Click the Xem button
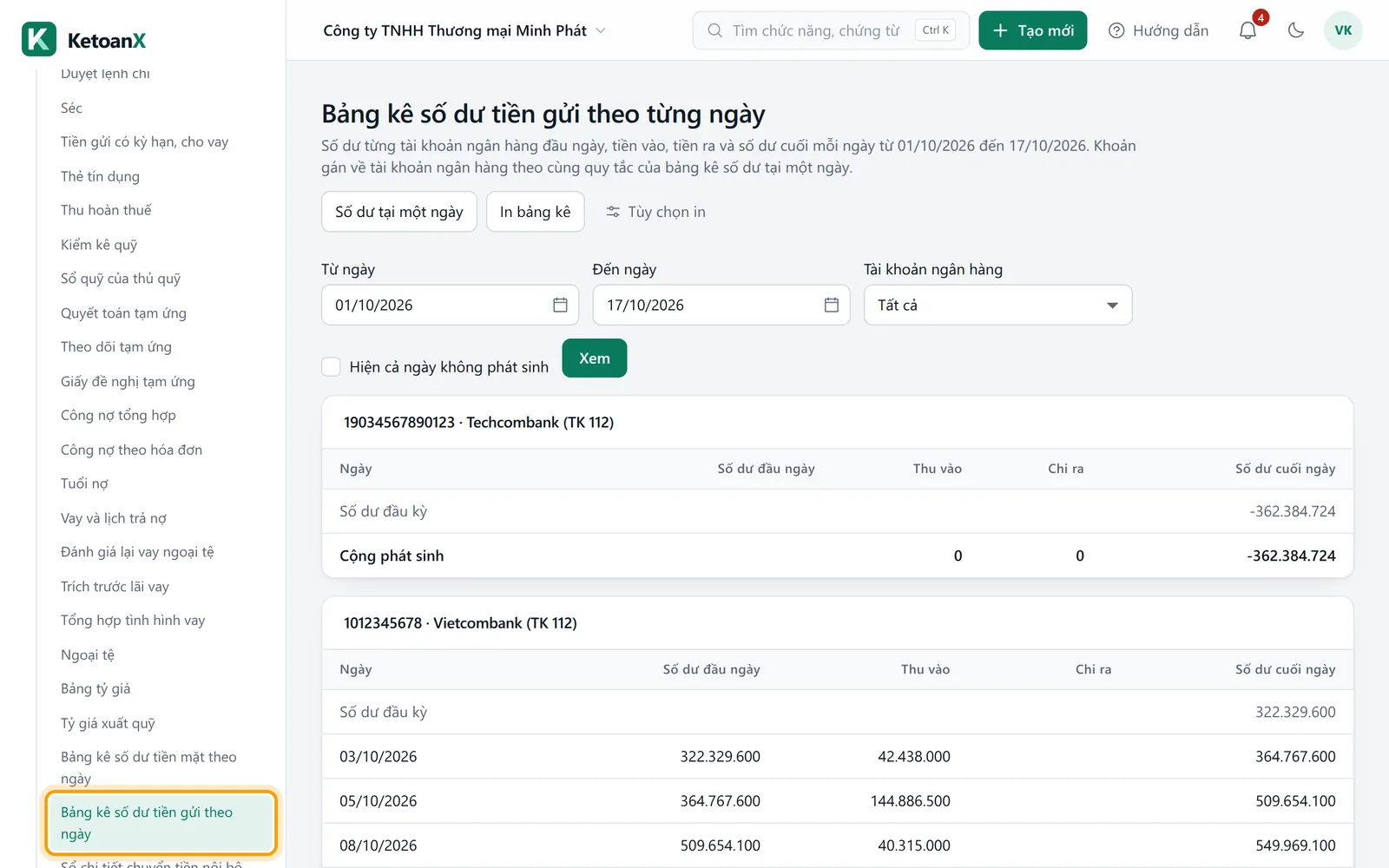This screenshot has height=868, width=1389. pos(595,358)
